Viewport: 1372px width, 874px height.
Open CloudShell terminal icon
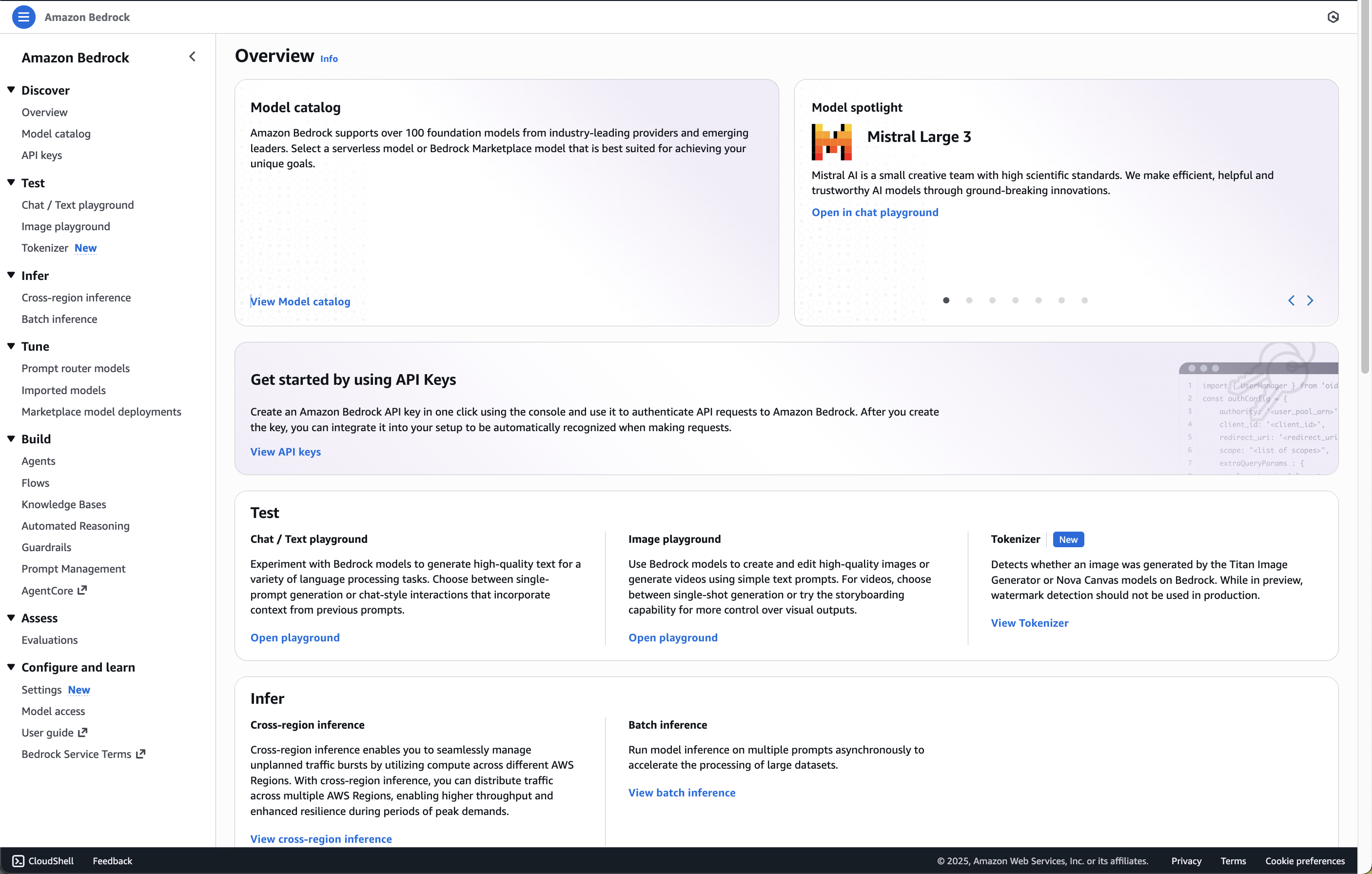18,860
